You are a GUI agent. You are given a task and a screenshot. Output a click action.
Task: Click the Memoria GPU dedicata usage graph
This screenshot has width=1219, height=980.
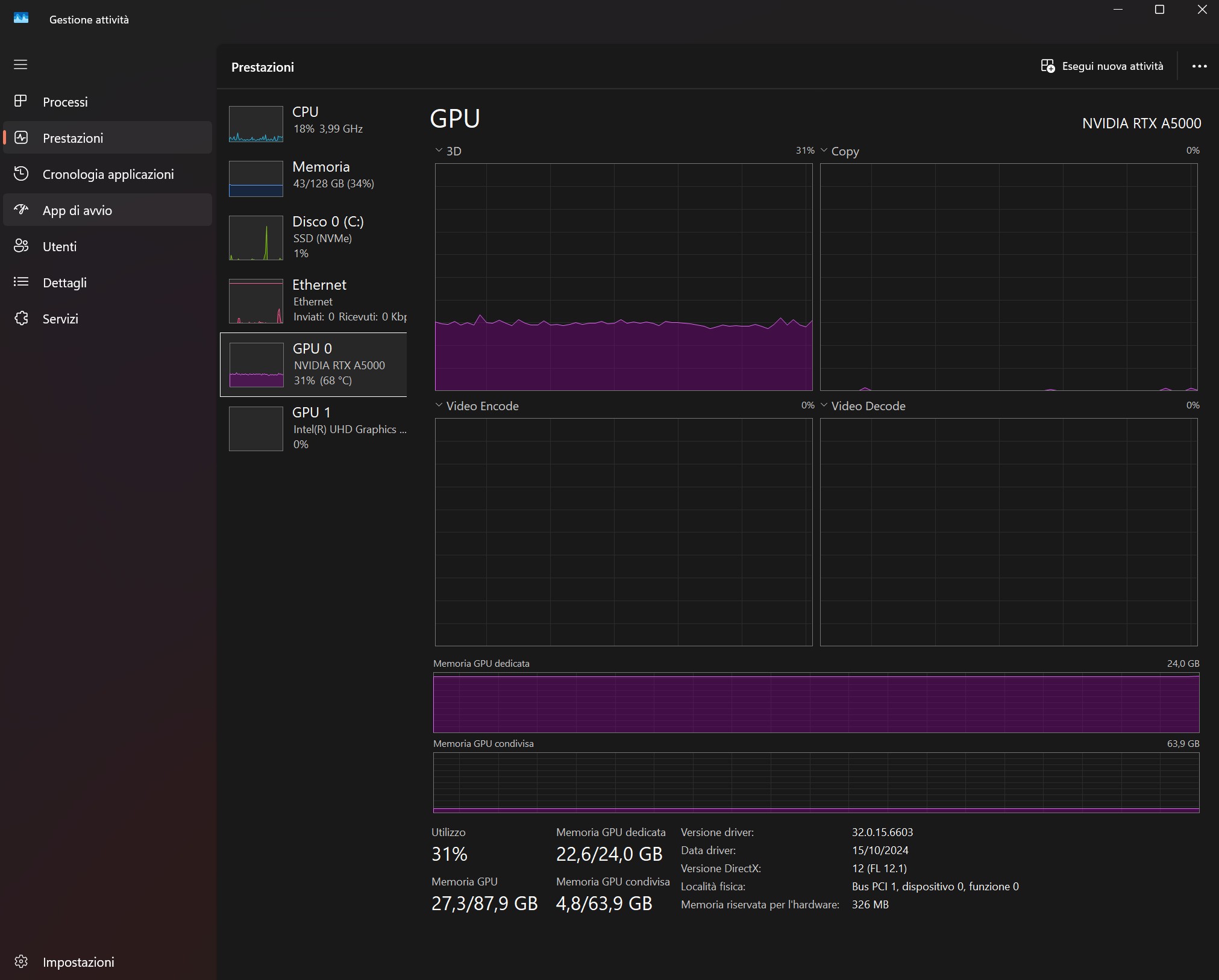(816, 702)
